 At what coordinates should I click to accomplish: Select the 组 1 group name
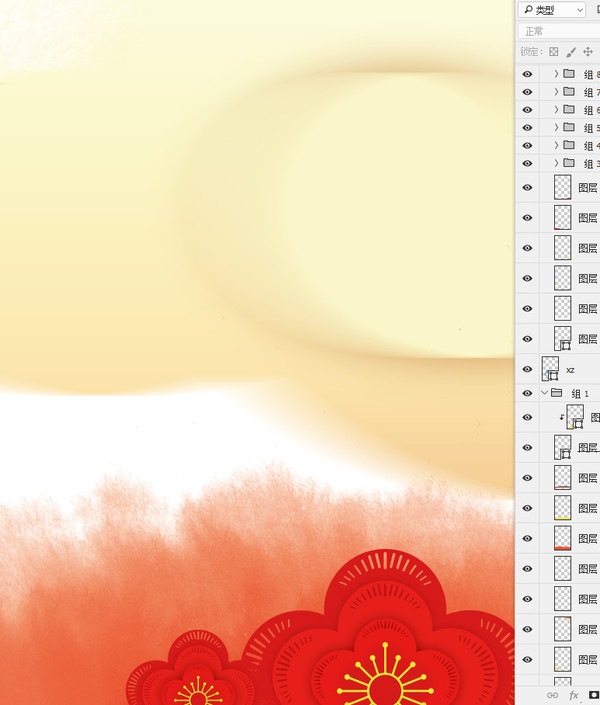click(580, 394)
